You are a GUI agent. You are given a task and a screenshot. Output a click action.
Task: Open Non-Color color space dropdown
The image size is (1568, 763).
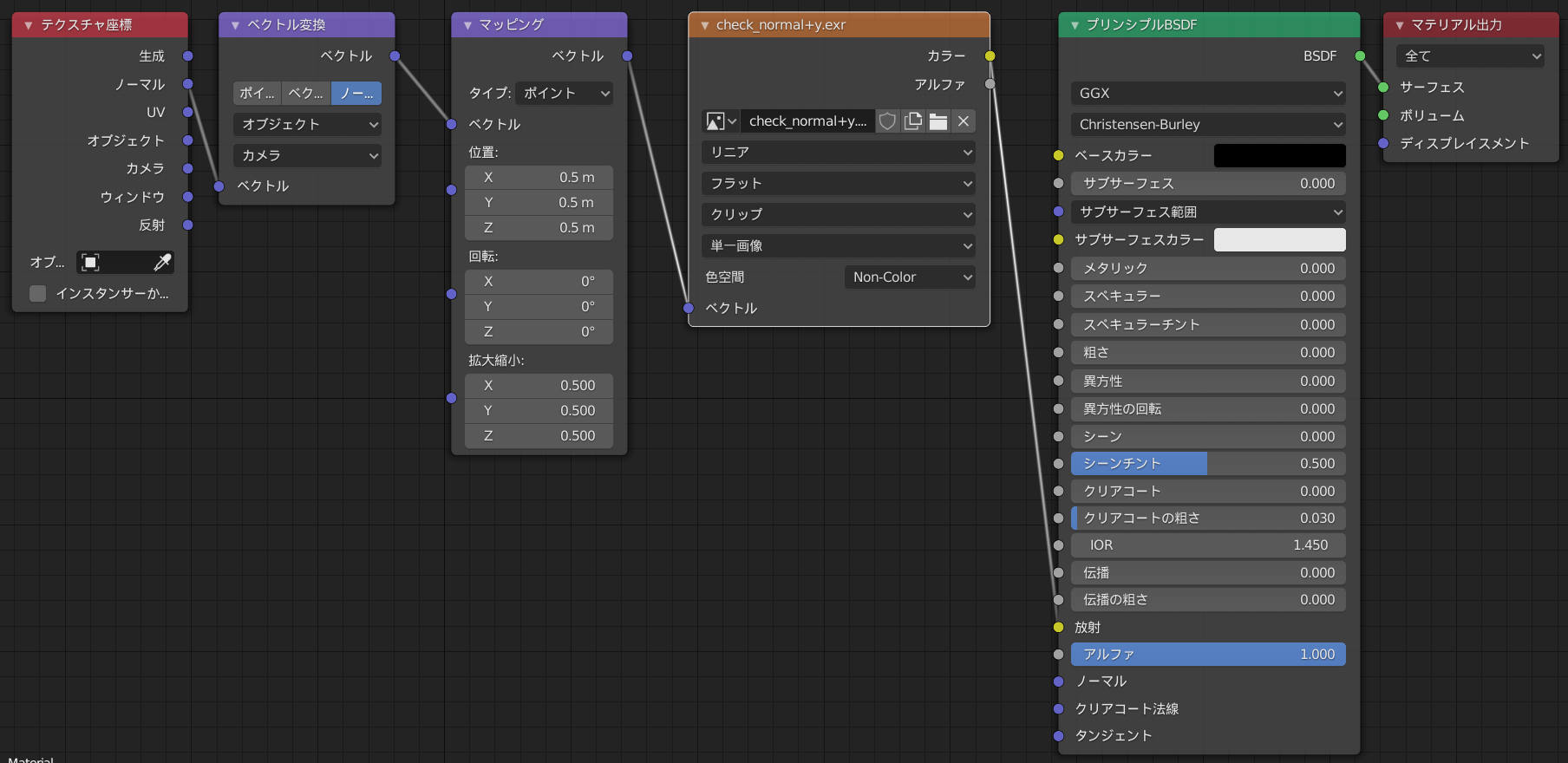910,277
